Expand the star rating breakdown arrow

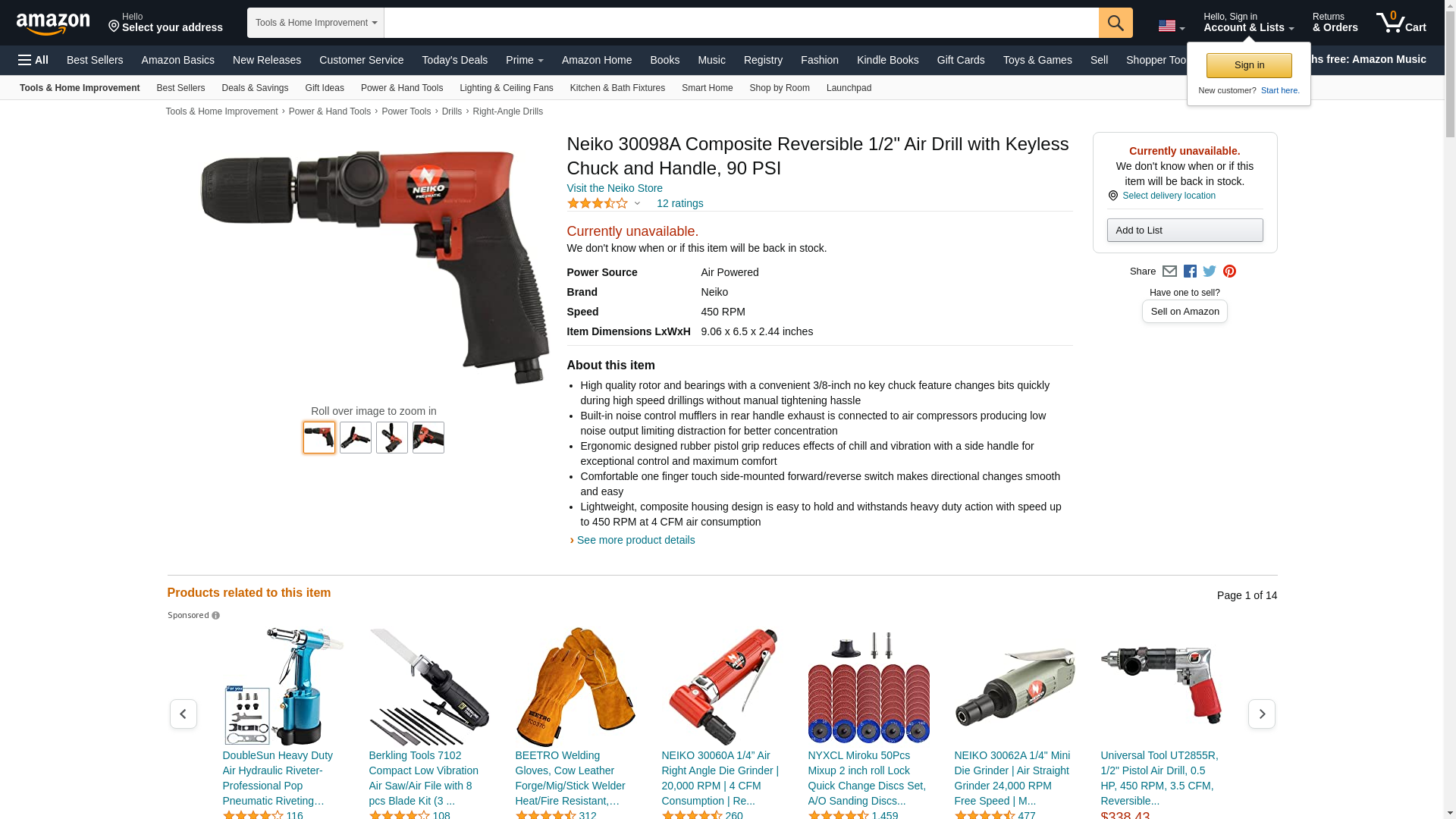click(x=637, y=203)
